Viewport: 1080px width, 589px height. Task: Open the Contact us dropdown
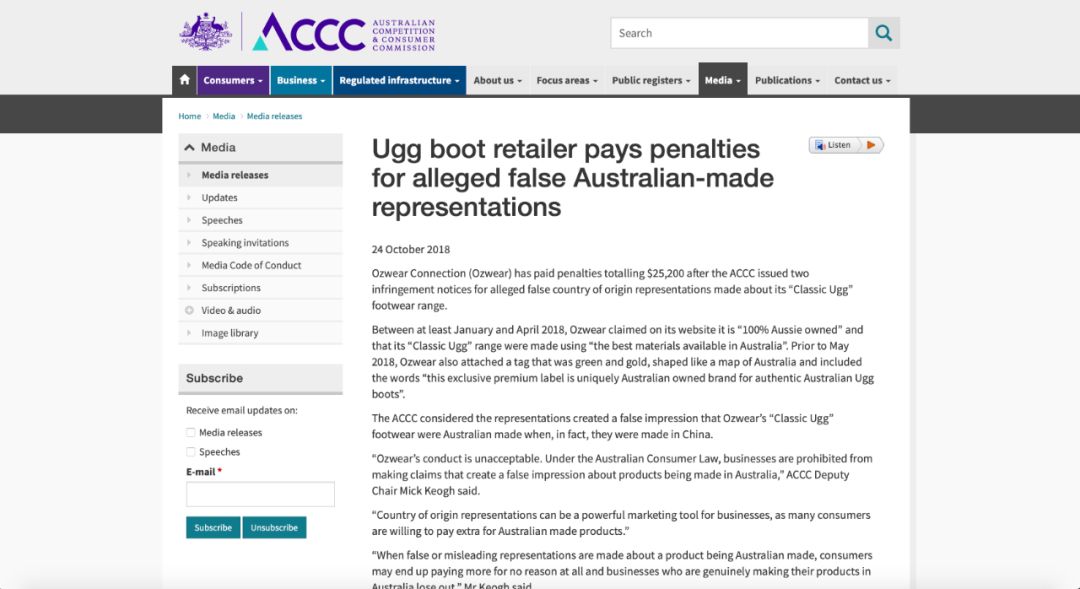pos(862,80)
